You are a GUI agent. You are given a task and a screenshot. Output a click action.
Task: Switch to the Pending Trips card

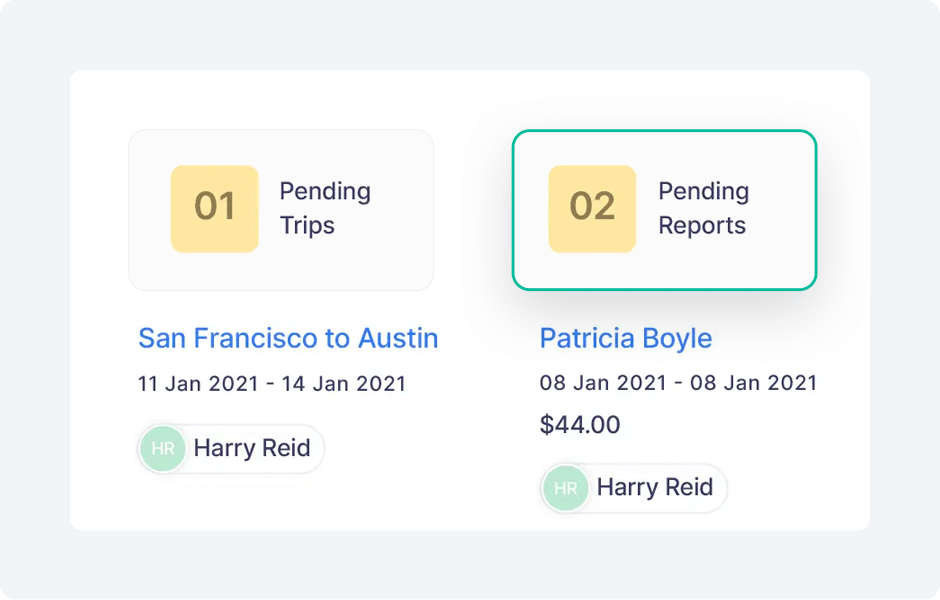281,210
